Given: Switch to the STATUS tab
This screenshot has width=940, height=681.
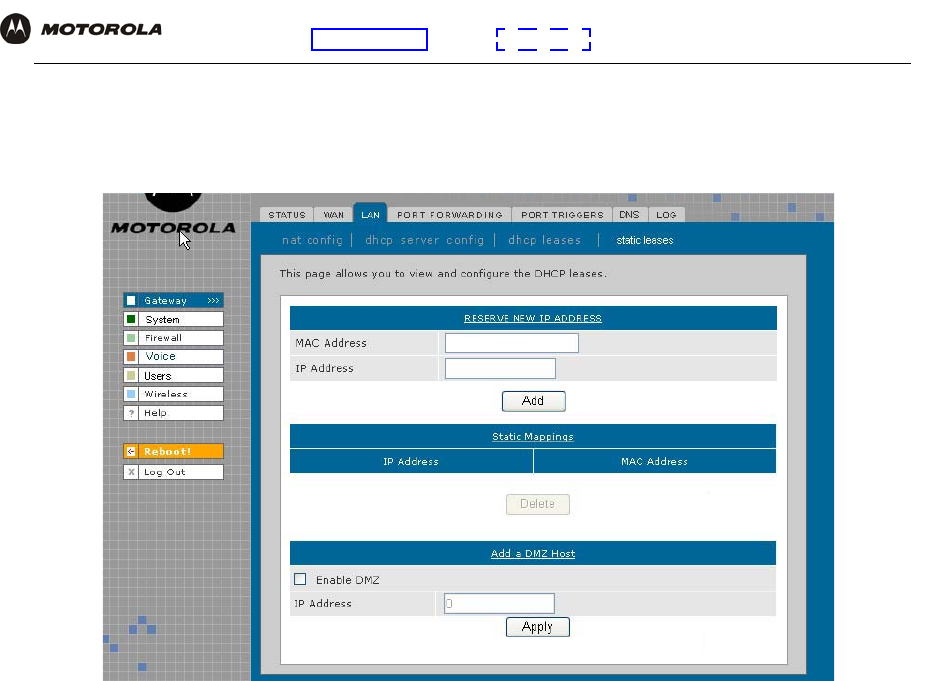Looking at the screenshot, I should tap(287, 215).
